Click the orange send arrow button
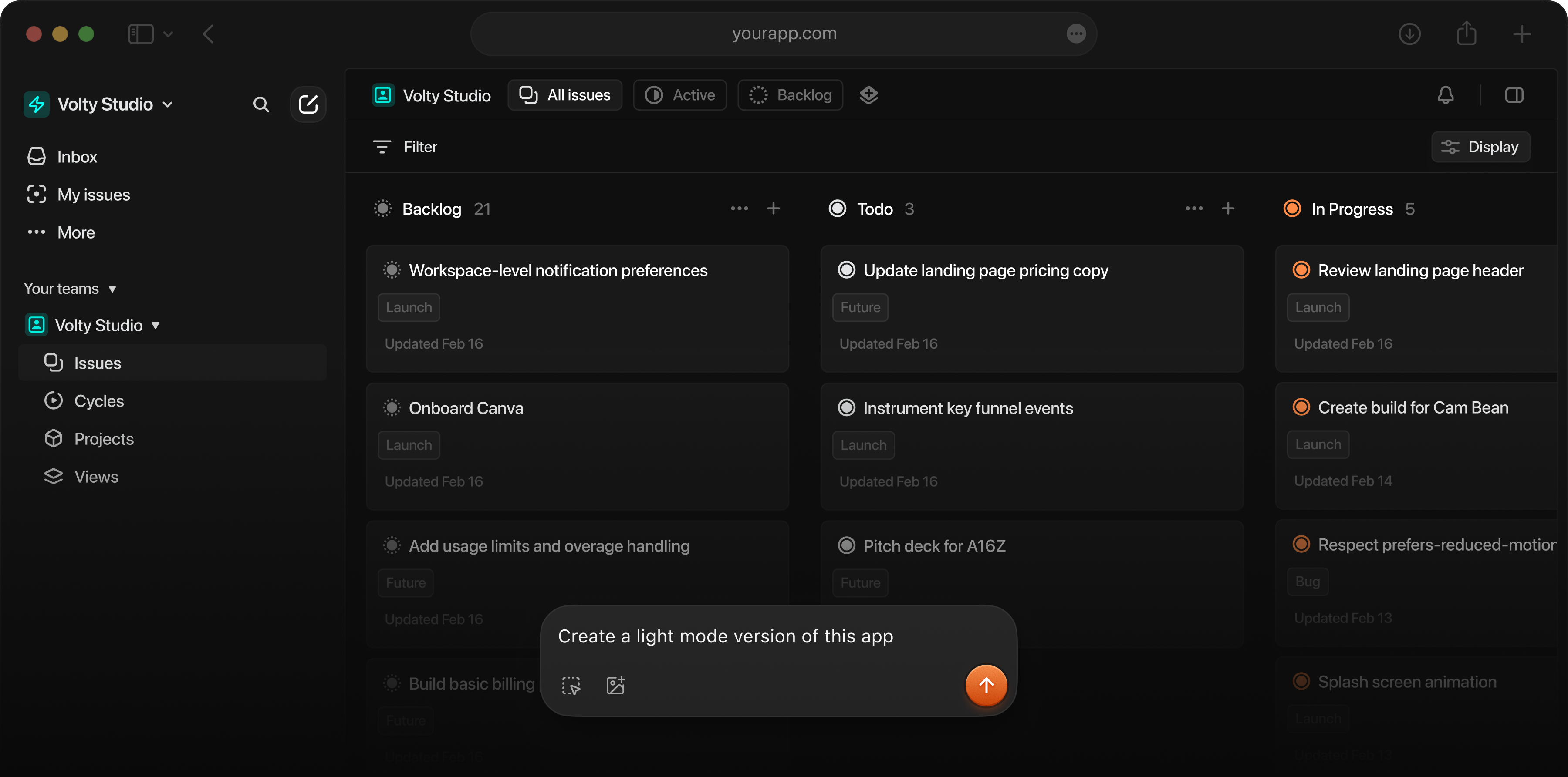 tap(986, 685)
